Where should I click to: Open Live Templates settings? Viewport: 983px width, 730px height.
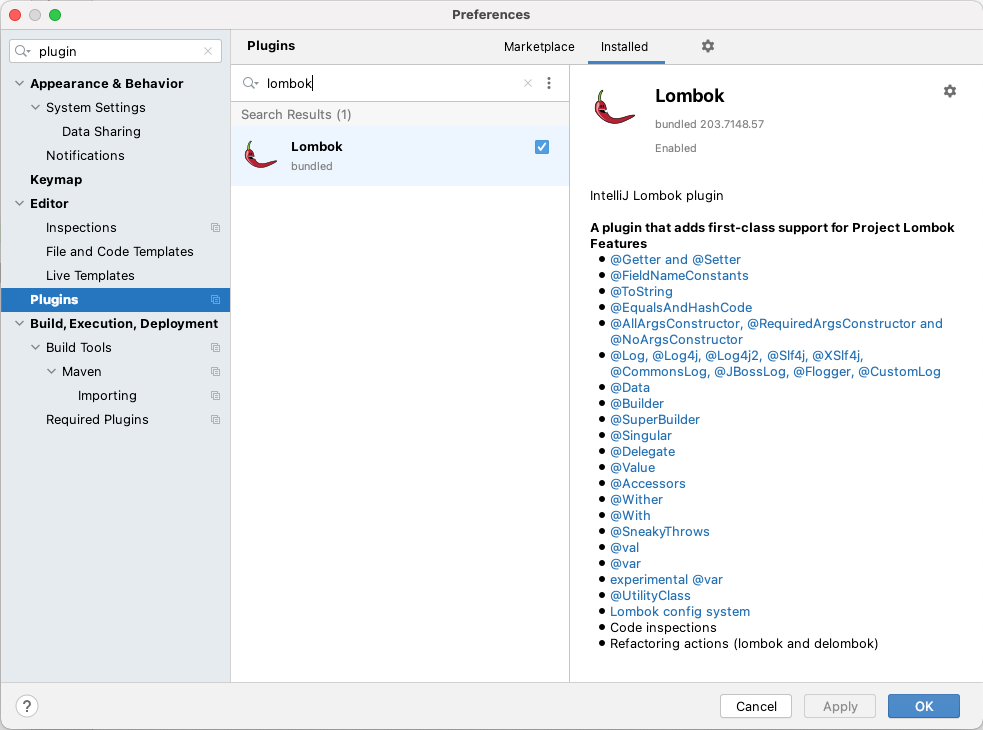coord(90,275)
